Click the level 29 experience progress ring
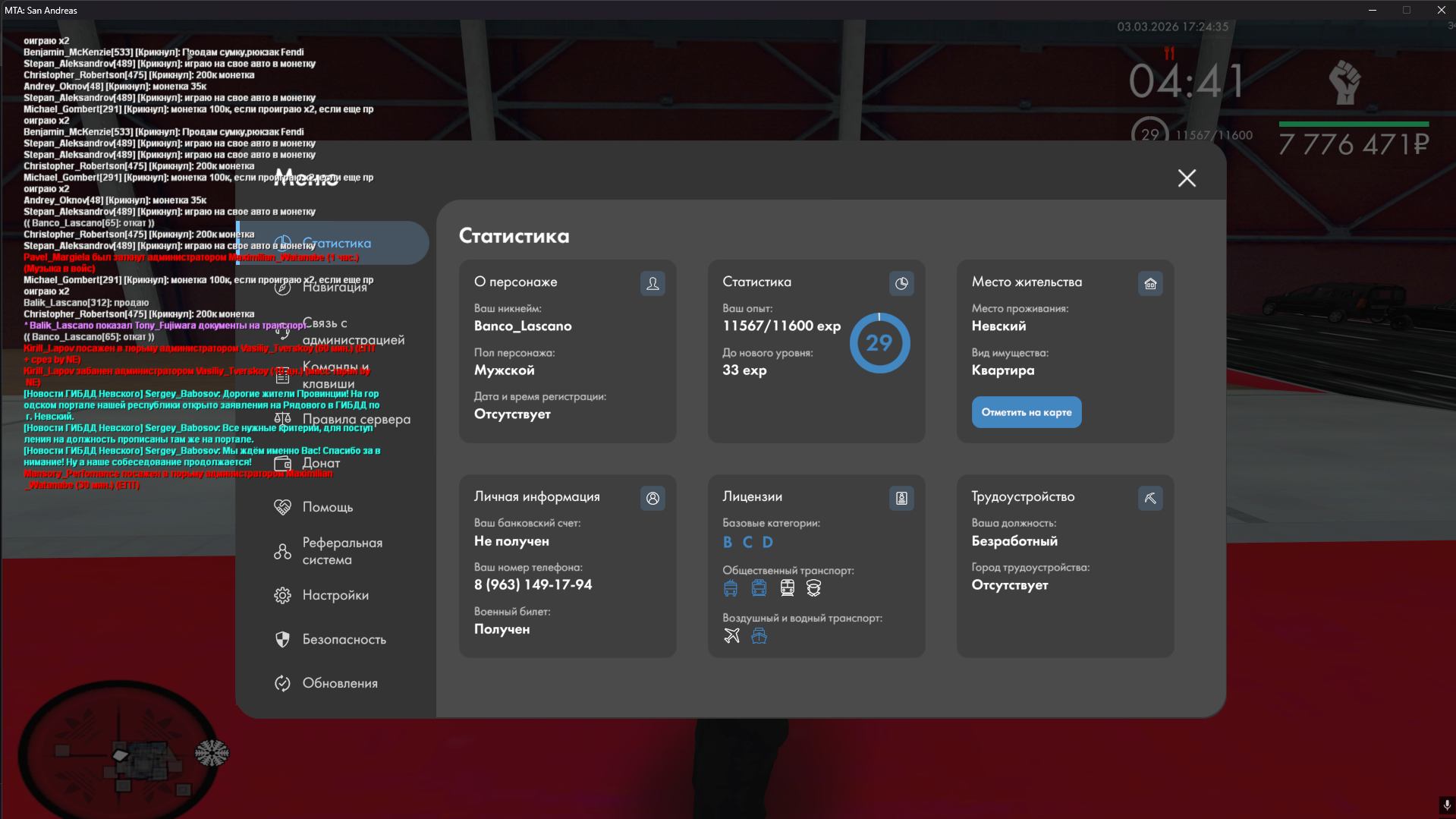The height and width of the screenshot is (819, 1456). (x=879, y=343)
